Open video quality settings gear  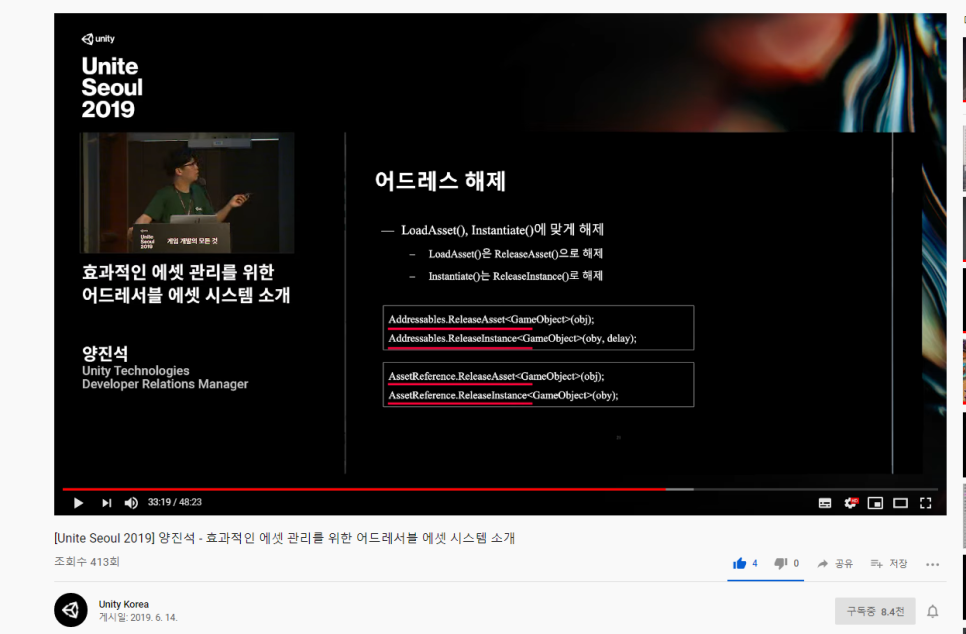[x=851, y=502]
